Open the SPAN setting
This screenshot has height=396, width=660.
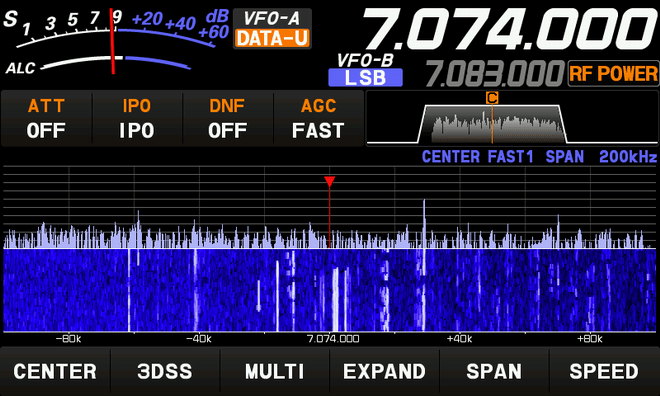coord(494,371)
